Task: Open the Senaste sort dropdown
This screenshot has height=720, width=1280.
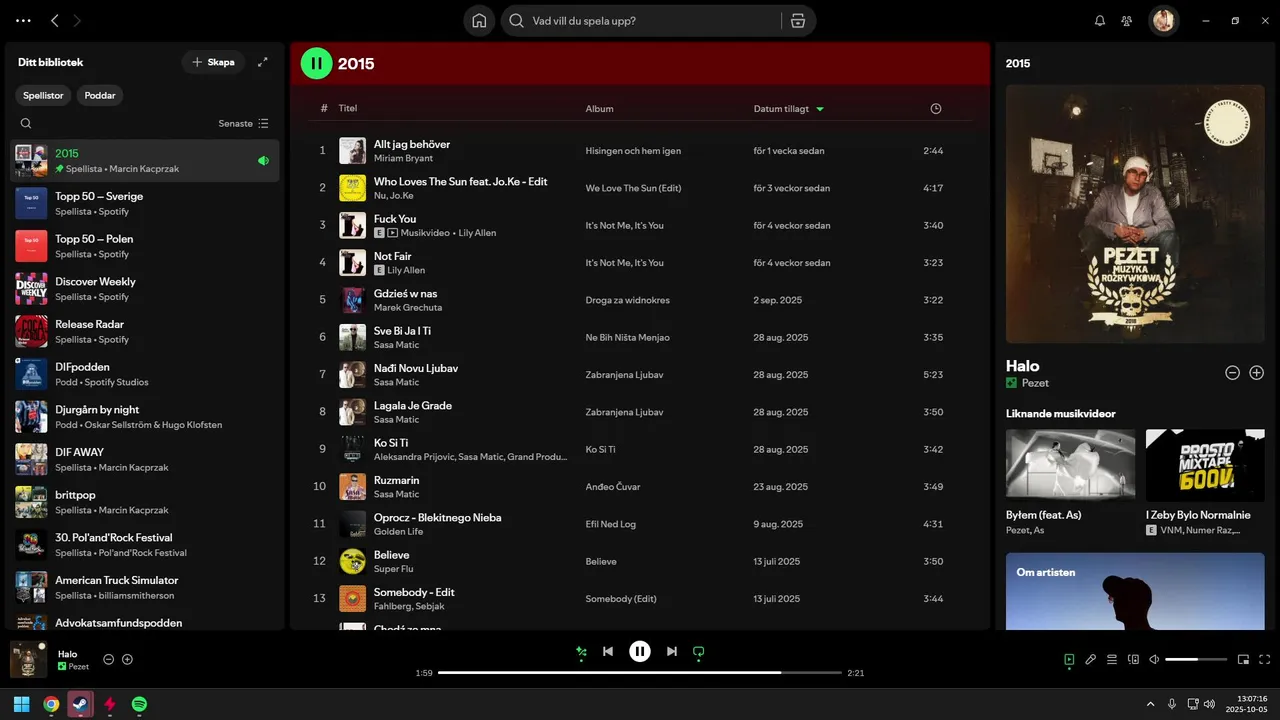Action: click(244, 124)
